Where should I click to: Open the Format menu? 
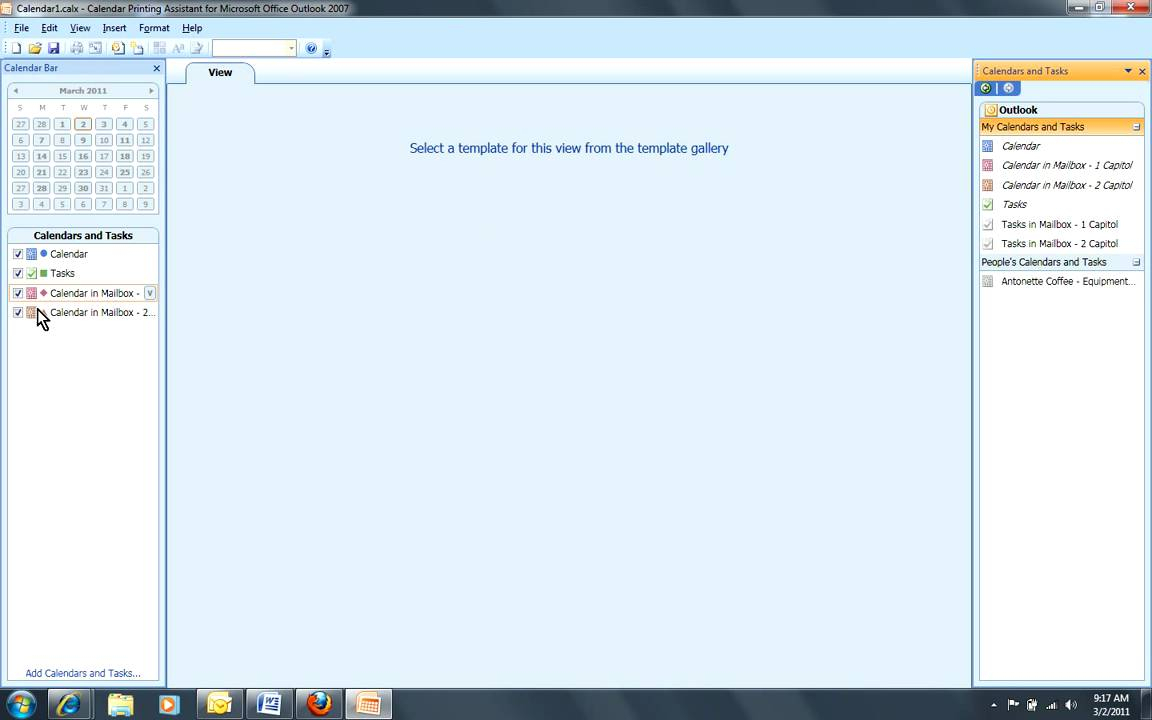(154, 28)
